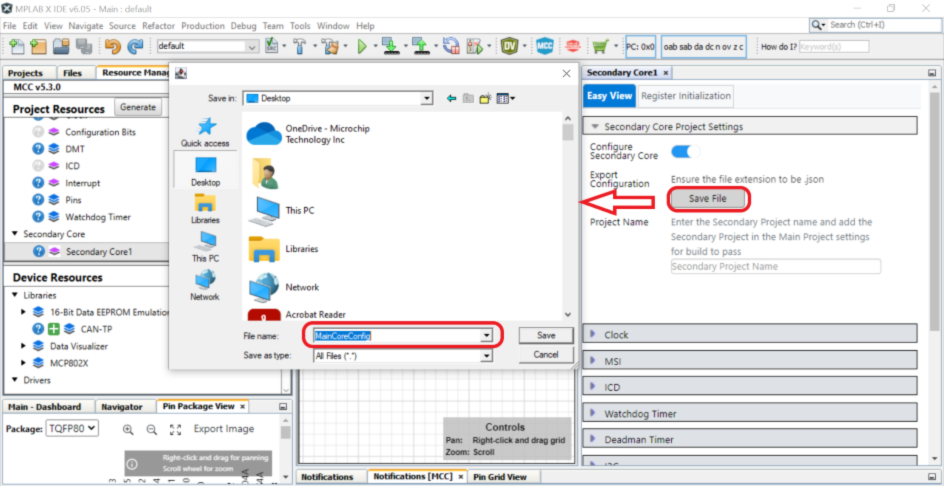This screenshot has width=944, height=486.
Task: Click Make and Program Device icon
Action: tap(391, 46)
